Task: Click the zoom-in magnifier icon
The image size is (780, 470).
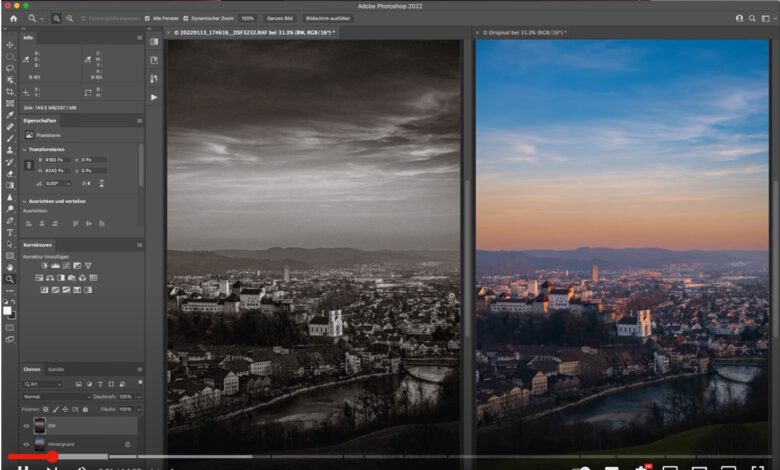Action: [56, 18]
